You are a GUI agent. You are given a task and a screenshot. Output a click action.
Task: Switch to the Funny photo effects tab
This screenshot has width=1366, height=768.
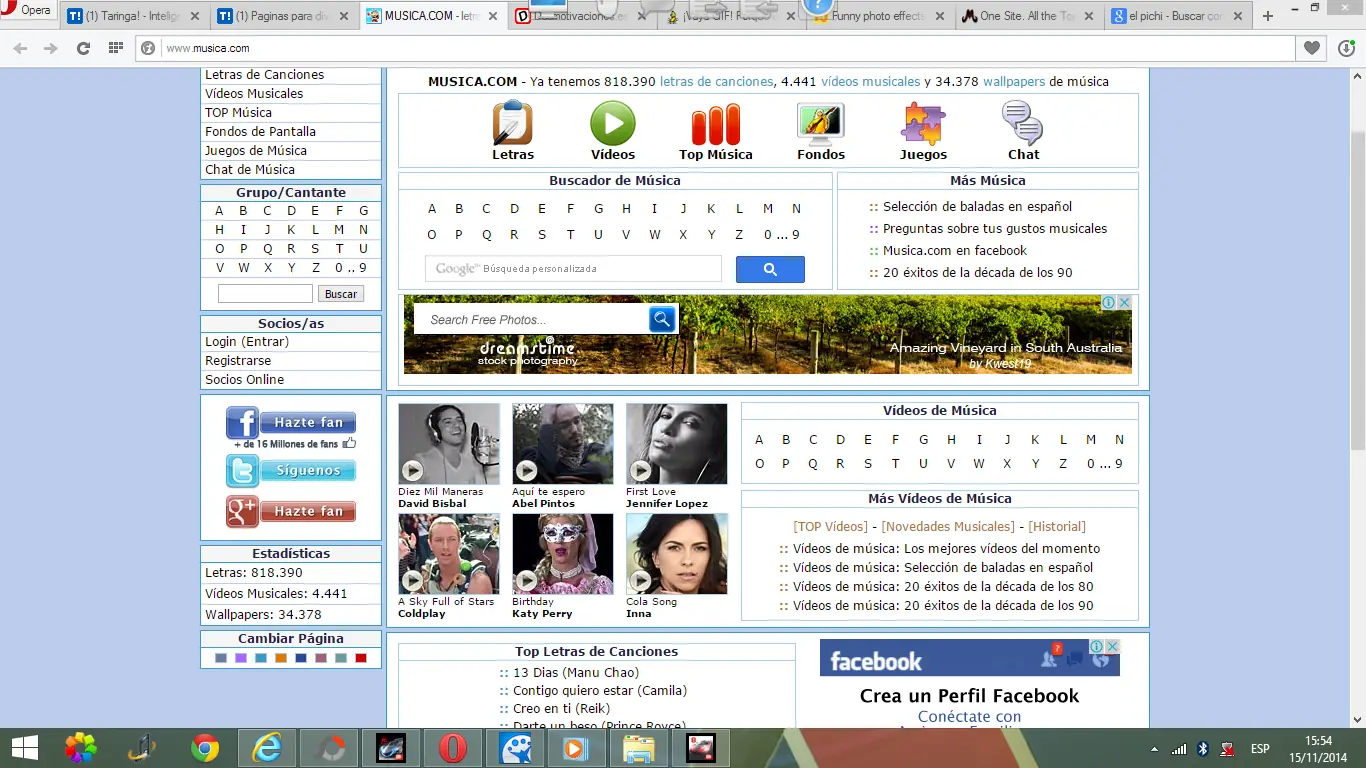pos(880,16)
